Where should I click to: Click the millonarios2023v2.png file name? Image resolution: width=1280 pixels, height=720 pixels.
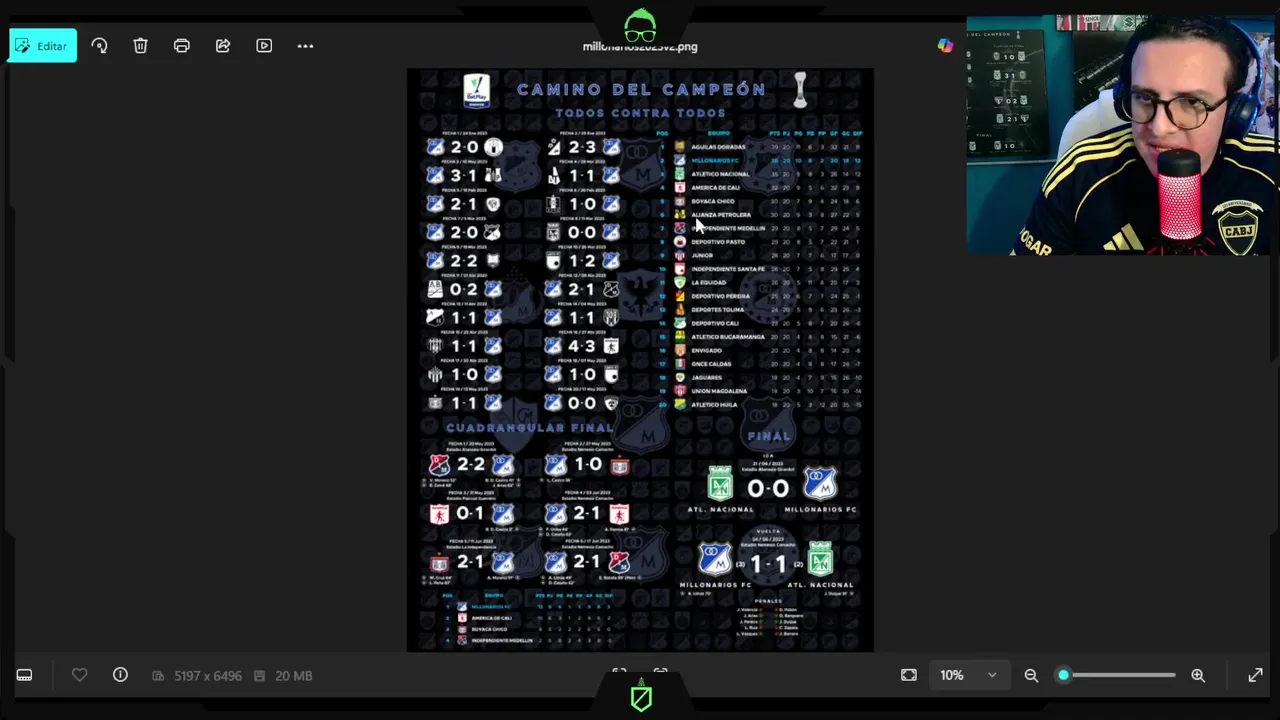coord(640,47)
